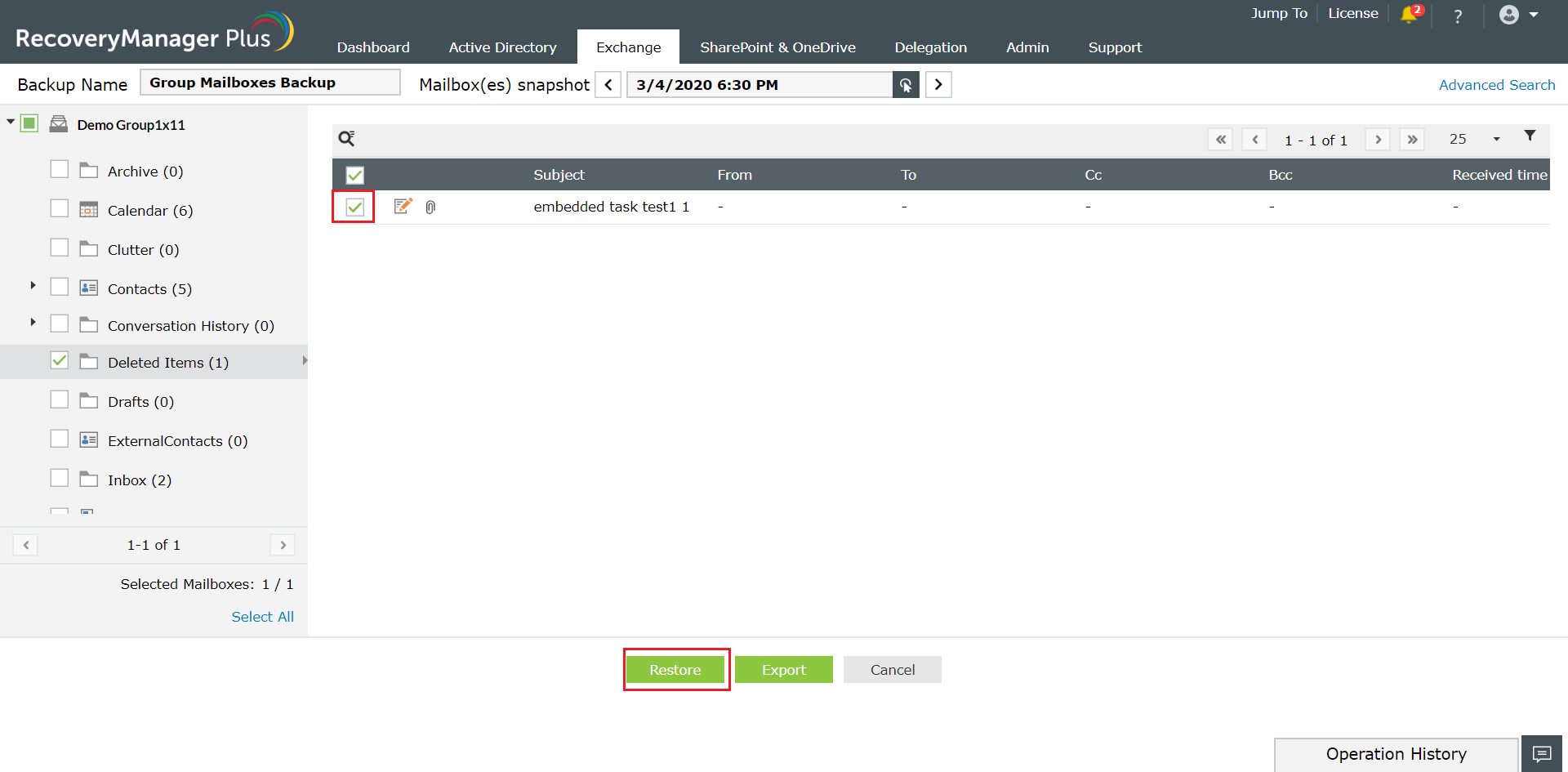Uncheck the embedded task test1 row checkbox
Screen dimensions: 1568x772
pos(354,207)
